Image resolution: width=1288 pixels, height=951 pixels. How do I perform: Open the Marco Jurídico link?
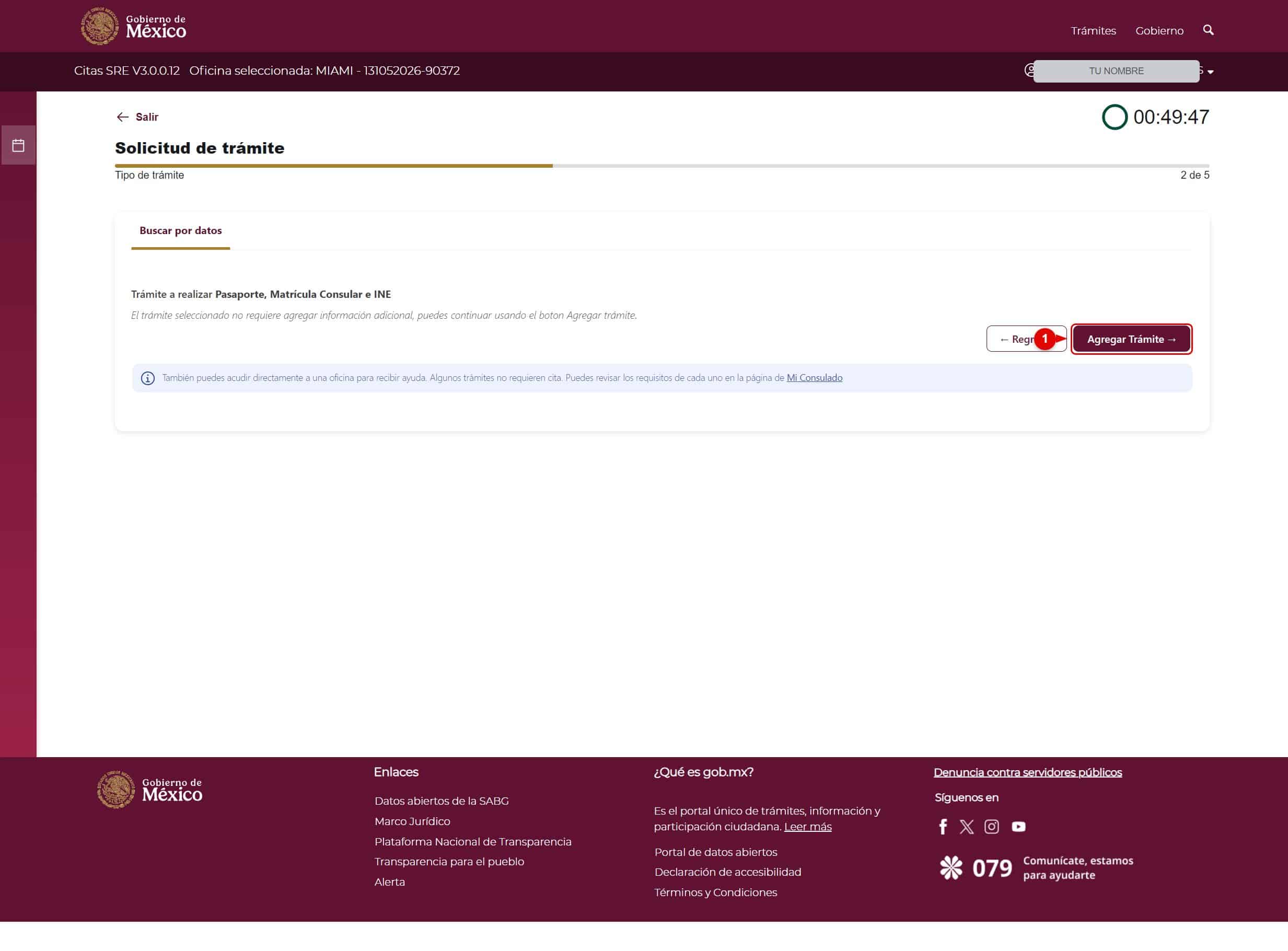tap(412, 821)
